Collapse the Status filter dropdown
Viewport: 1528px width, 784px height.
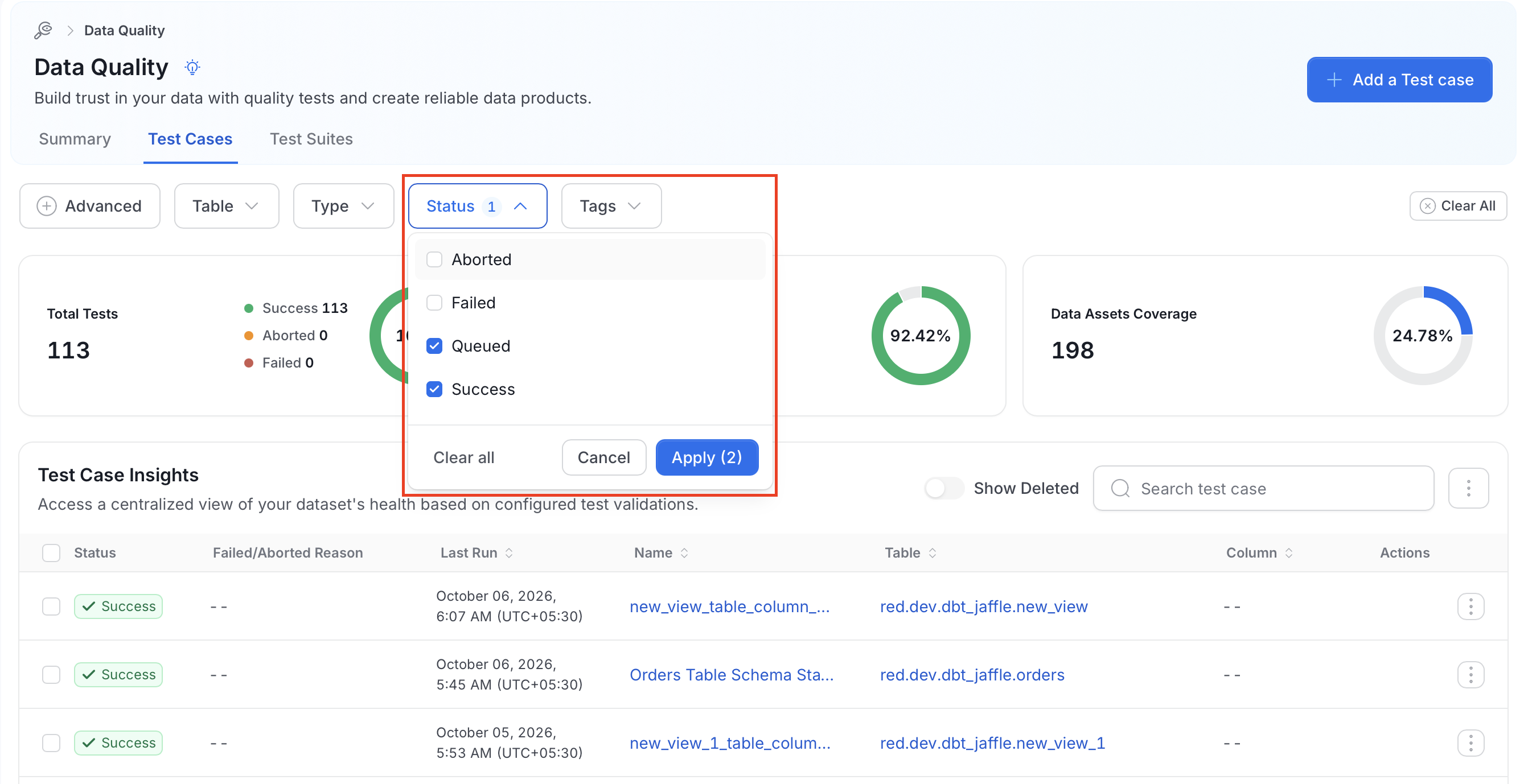(x=478, y=206)
